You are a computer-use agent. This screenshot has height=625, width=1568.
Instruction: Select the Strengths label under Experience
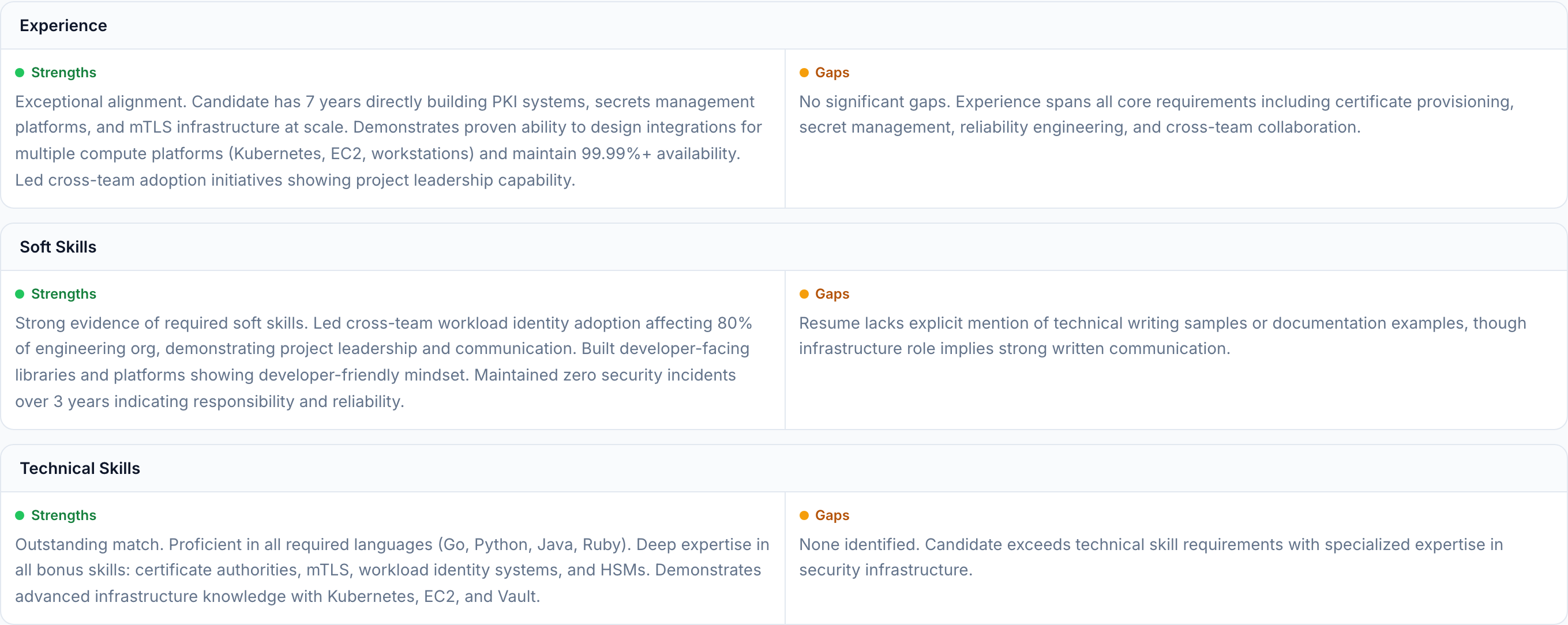[63, 73]
